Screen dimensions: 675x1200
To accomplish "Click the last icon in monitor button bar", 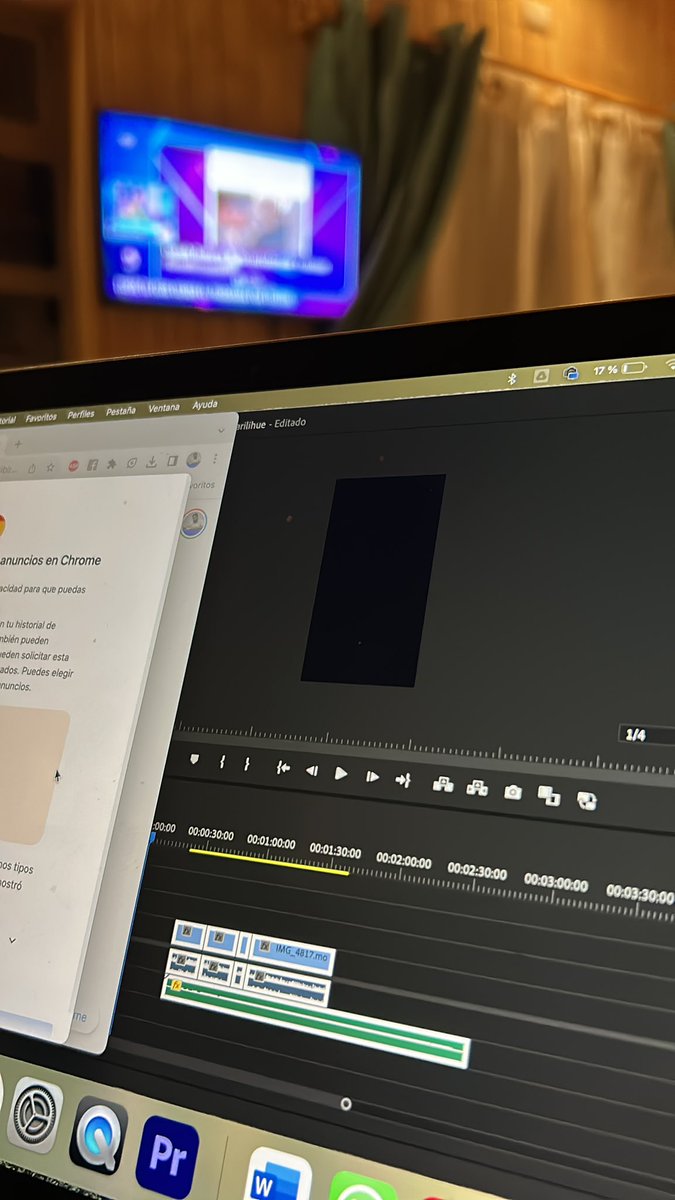I will (586, 799).
